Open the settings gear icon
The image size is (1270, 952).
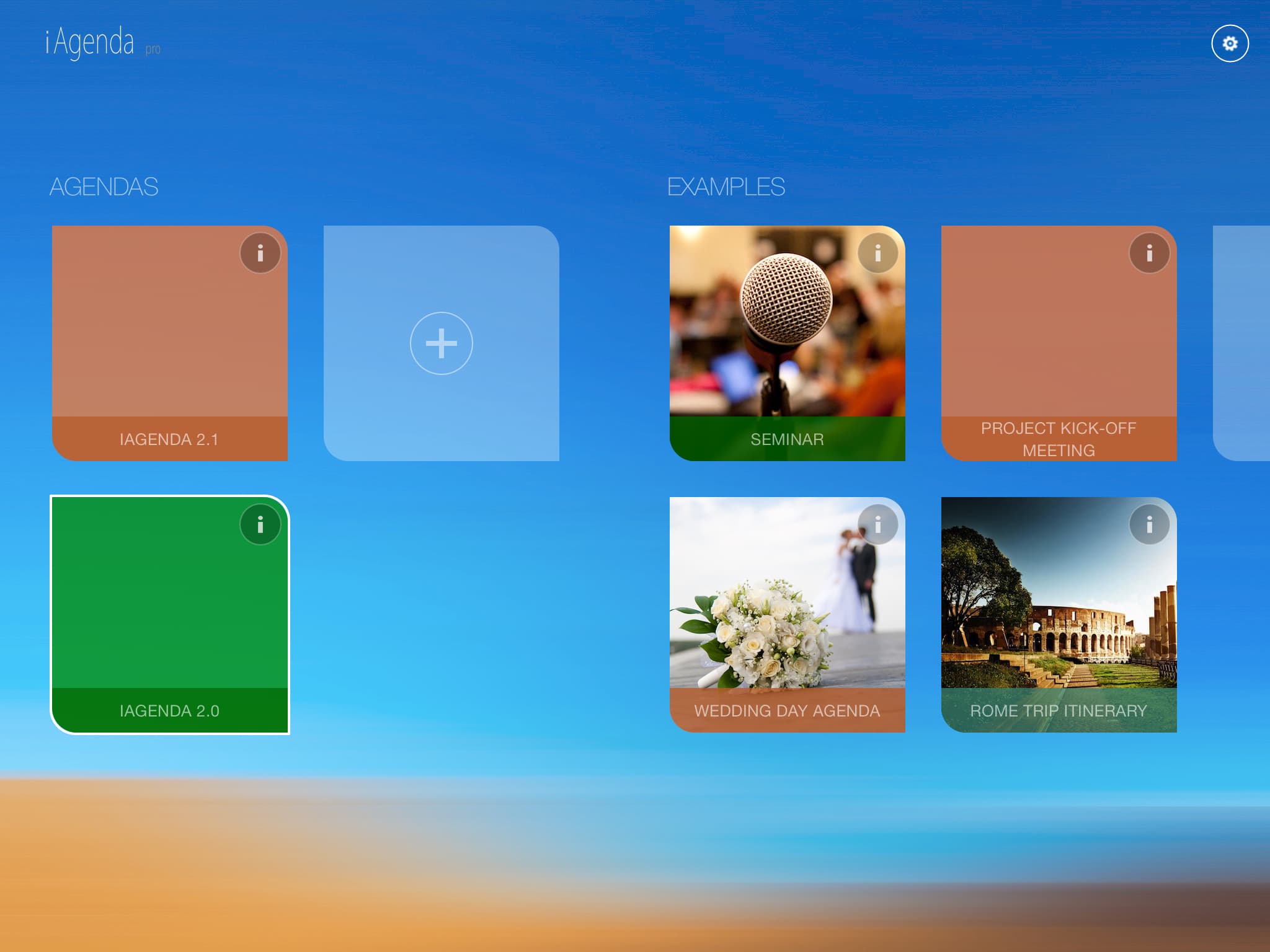[1230, 43]
